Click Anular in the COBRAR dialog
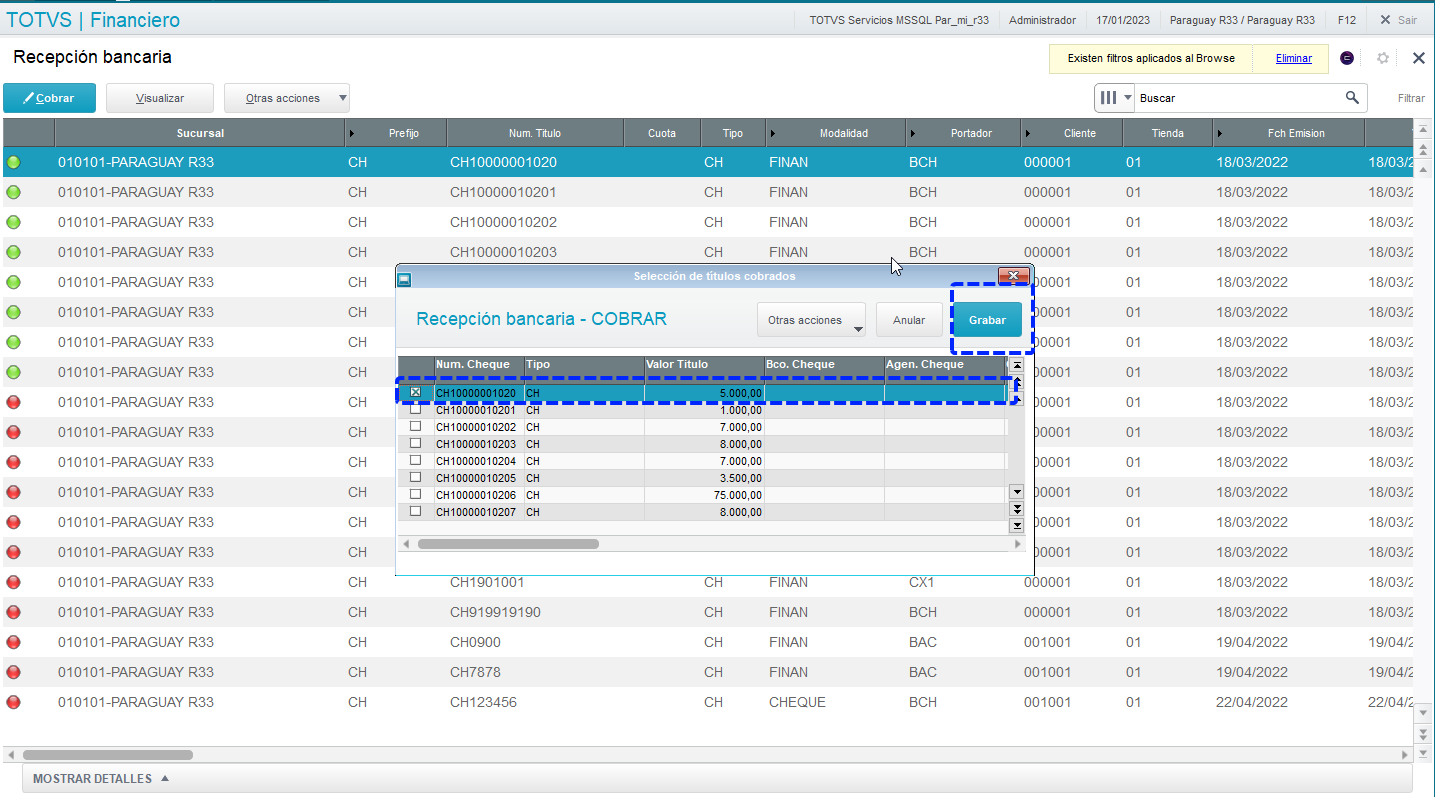This screenshot has height=797, width=1435. 909,320
